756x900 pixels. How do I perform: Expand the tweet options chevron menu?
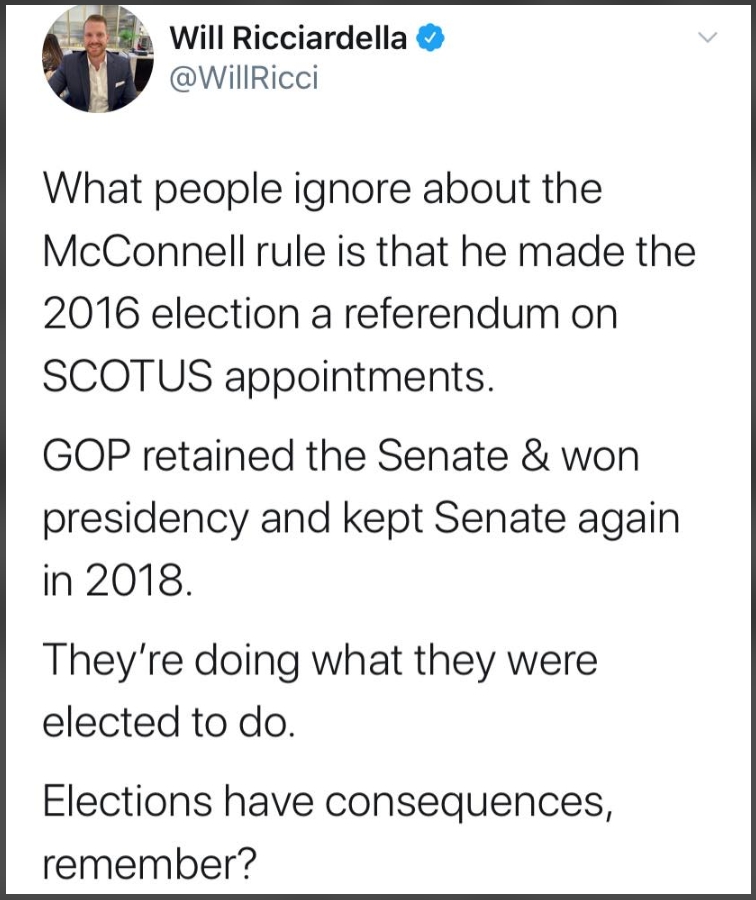click(707, 38)
